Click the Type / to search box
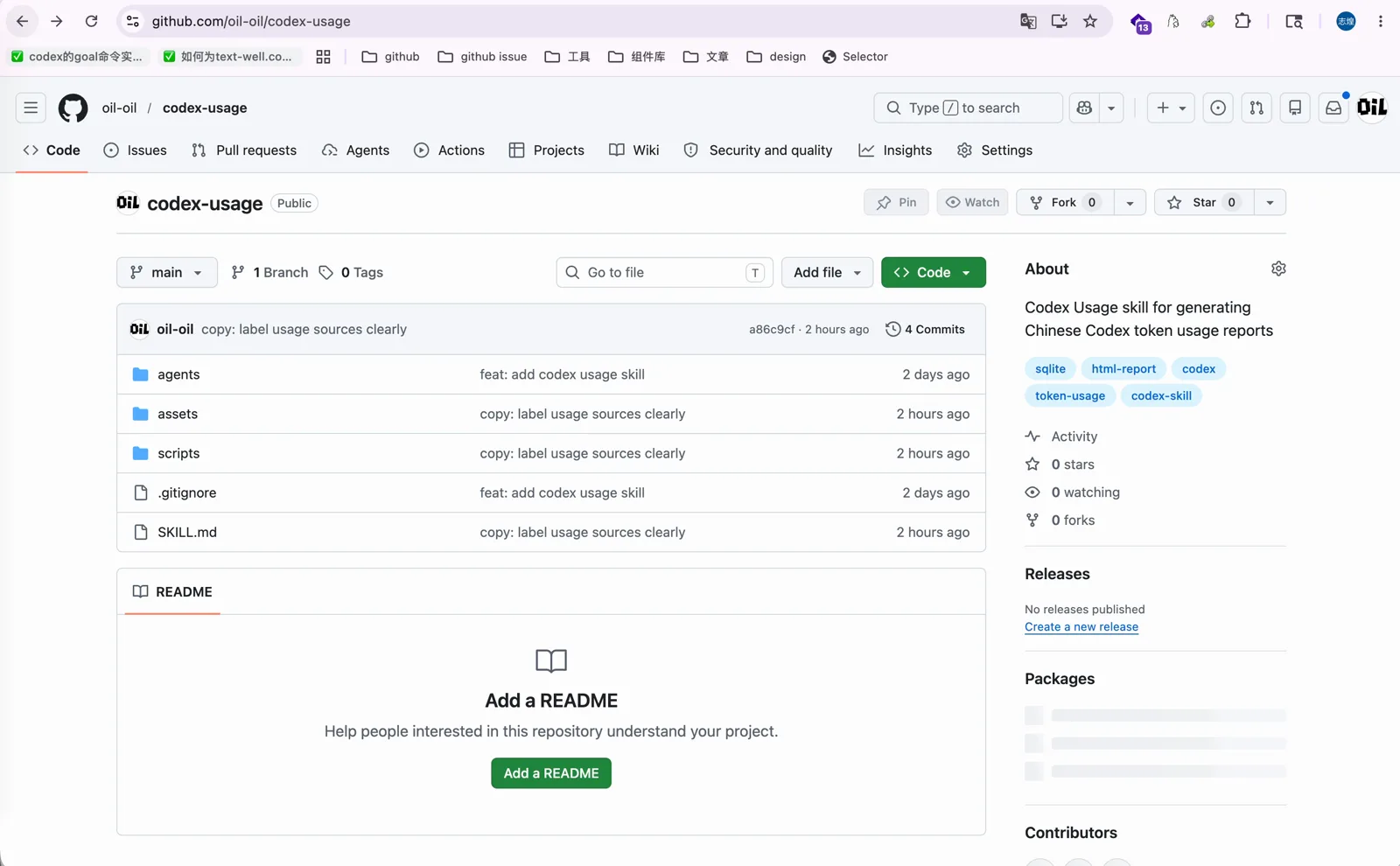Viewport: 1400px width, 866px height. click(x=968, y=108)
